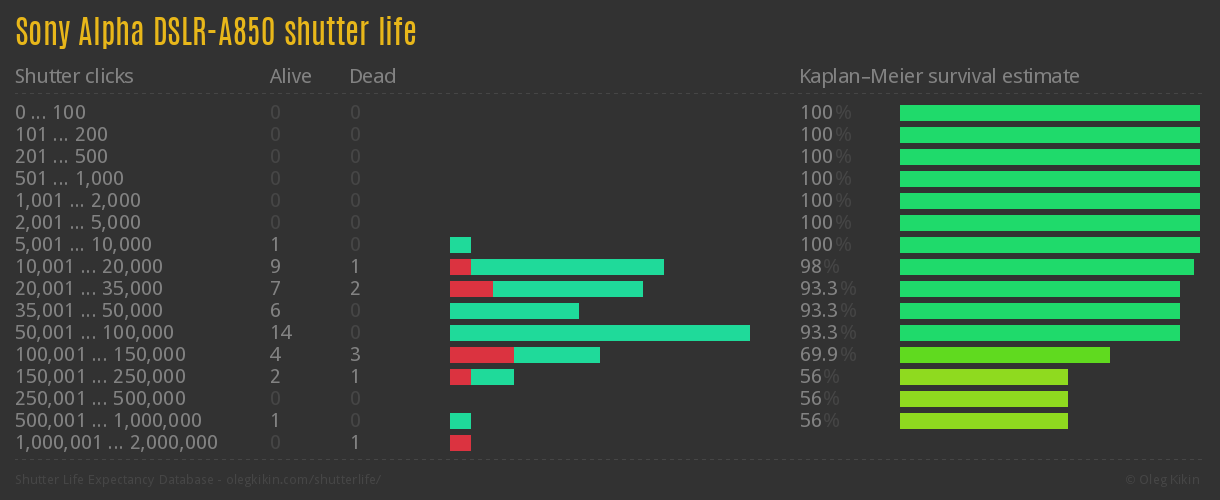
Task: Click the "Shutter clicks" column header
Action: coord(74,76)
